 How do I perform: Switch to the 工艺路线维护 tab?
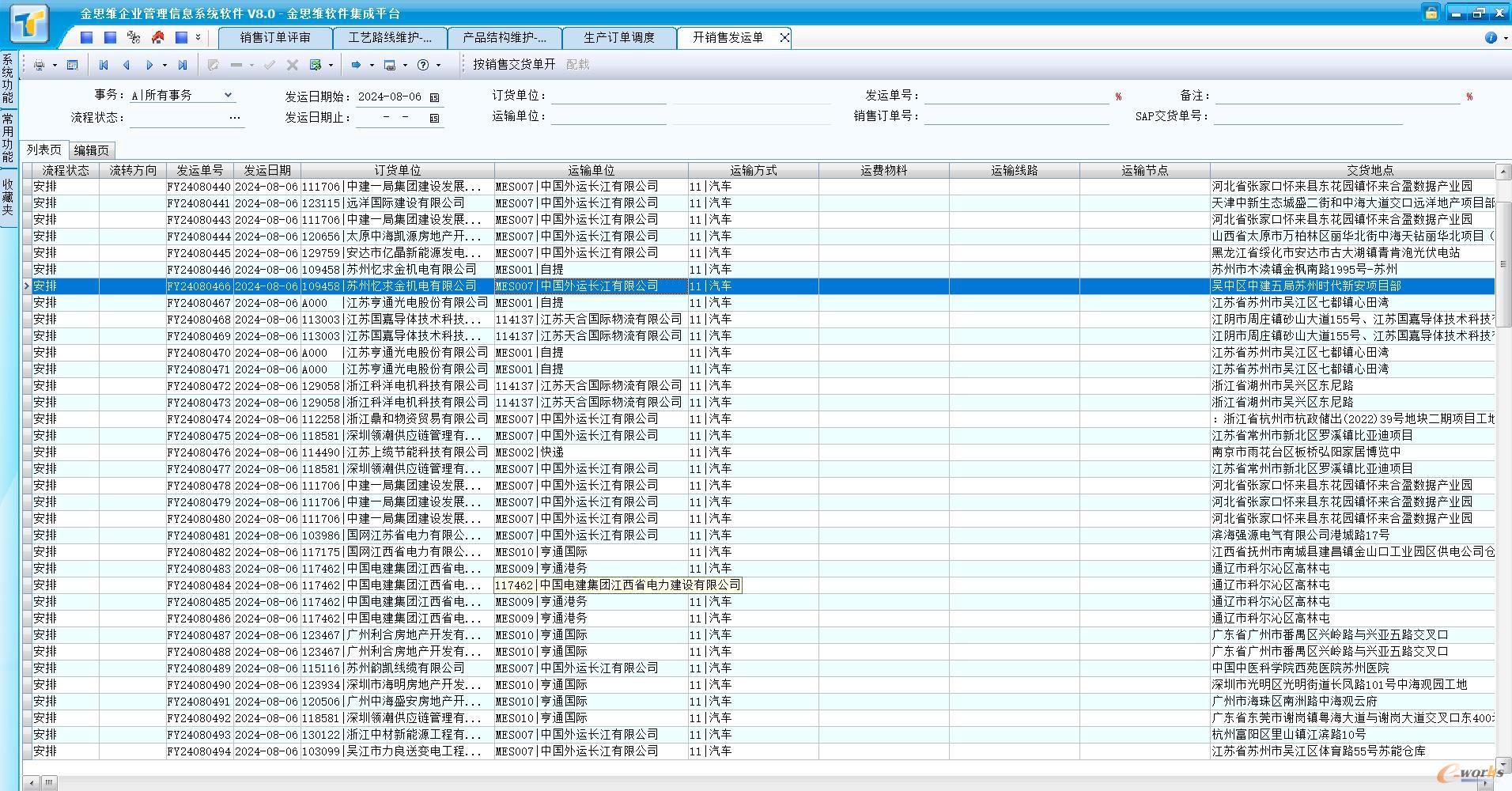pos(390,37)
